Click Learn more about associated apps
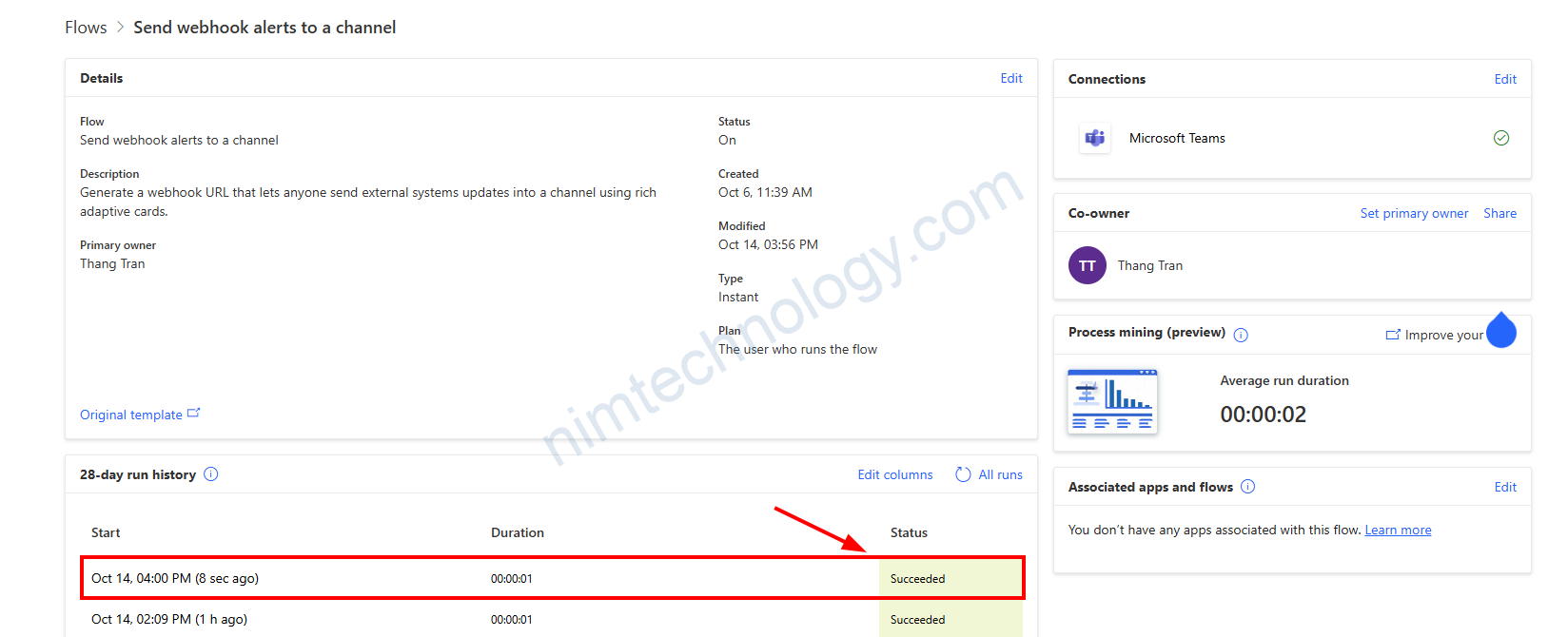The height and width of the screenshot is (637, 1568). pyautogui.click(x=1398, y=530)
